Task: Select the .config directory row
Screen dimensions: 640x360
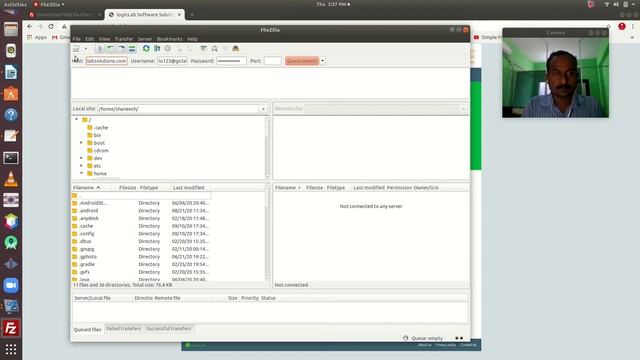Action: click(x=141, y=234)
